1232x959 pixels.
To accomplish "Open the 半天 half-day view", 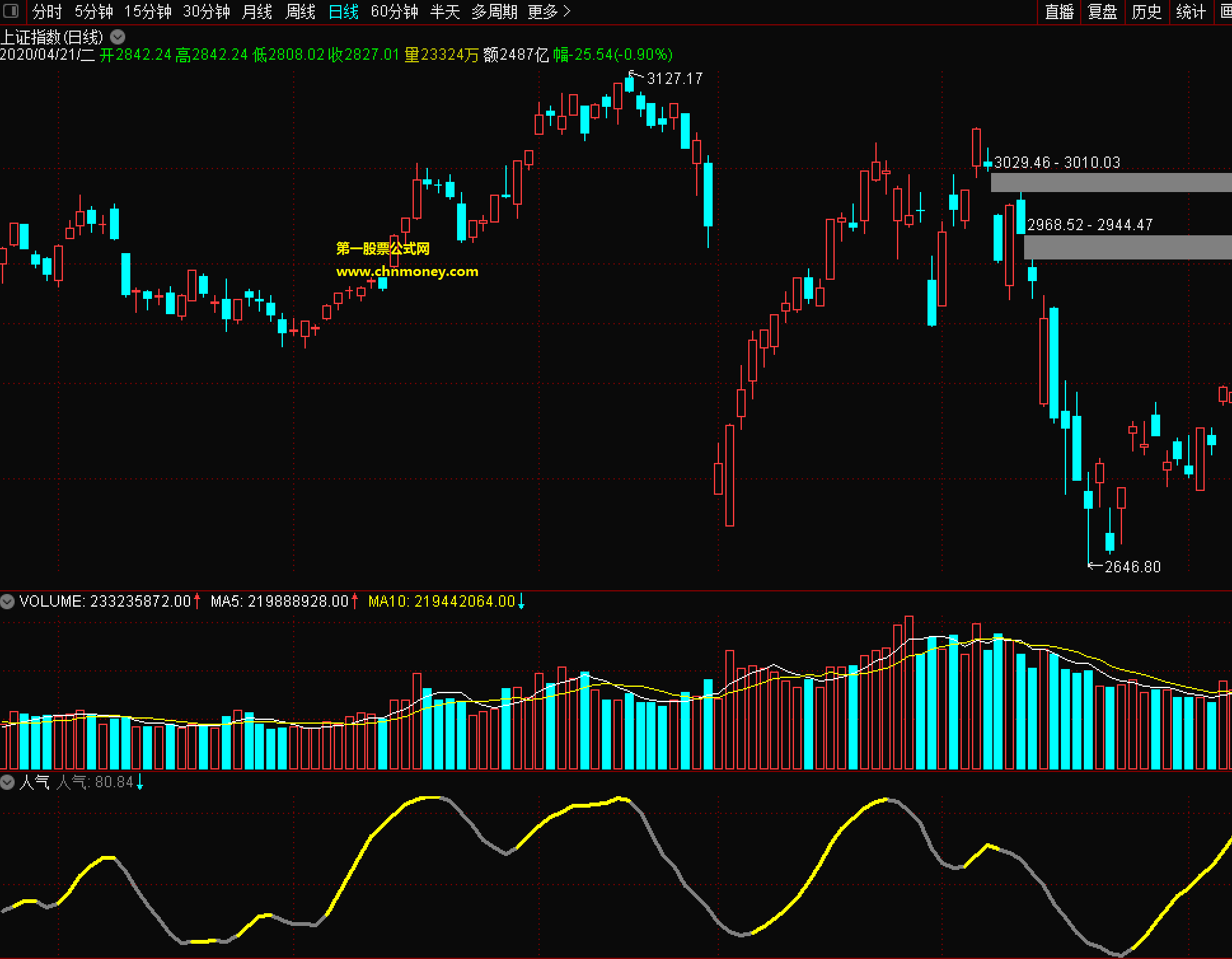I will pyautogui.click(x=445, y=11).
